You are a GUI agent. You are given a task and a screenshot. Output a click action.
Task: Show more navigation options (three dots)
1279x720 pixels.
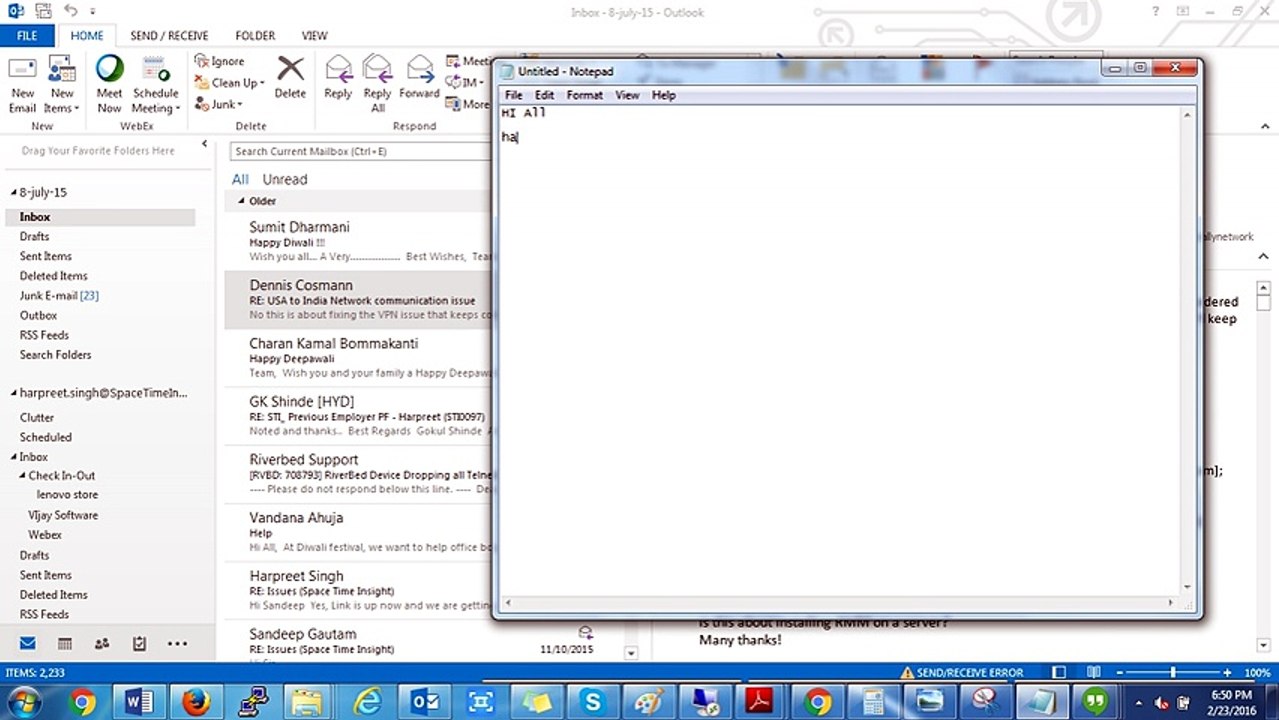(177, 643)
